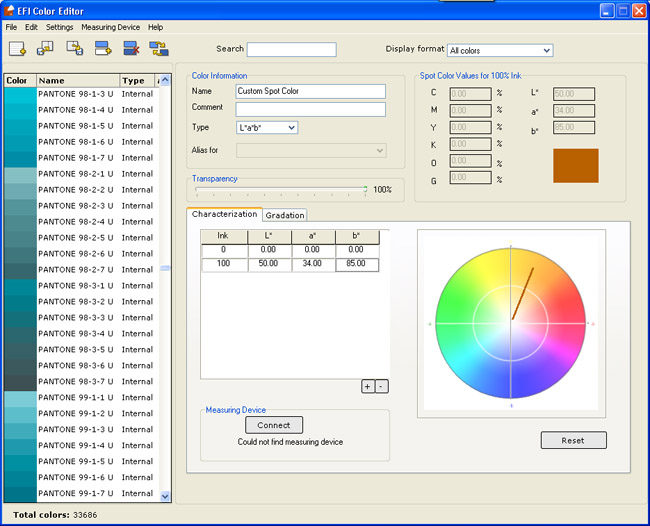Select PANTONE 98-3-5 U row
This screenshot has height=526, width=650.
click(82, 350)
